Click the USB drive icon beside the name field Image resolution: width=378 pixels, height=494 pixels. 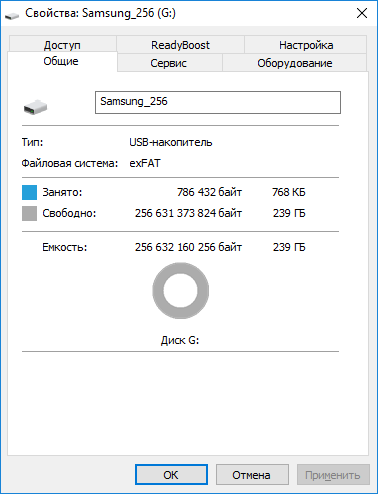click(x=35, y=107)
